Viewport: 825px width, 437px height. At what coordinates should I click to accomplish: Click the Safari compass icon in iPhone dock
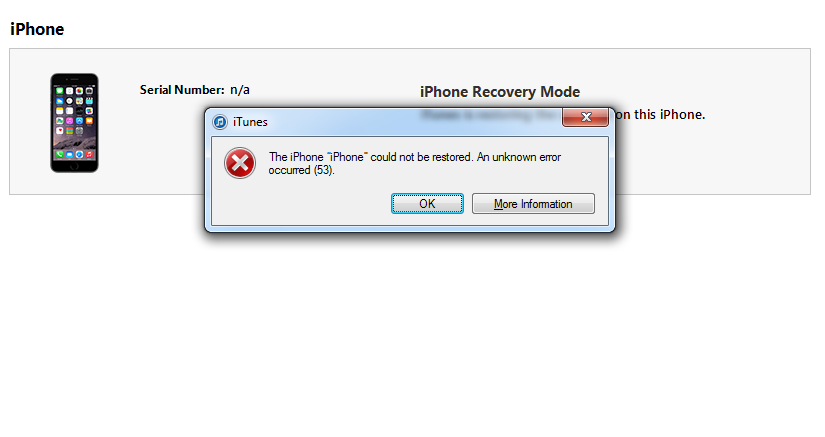point(79,154)
